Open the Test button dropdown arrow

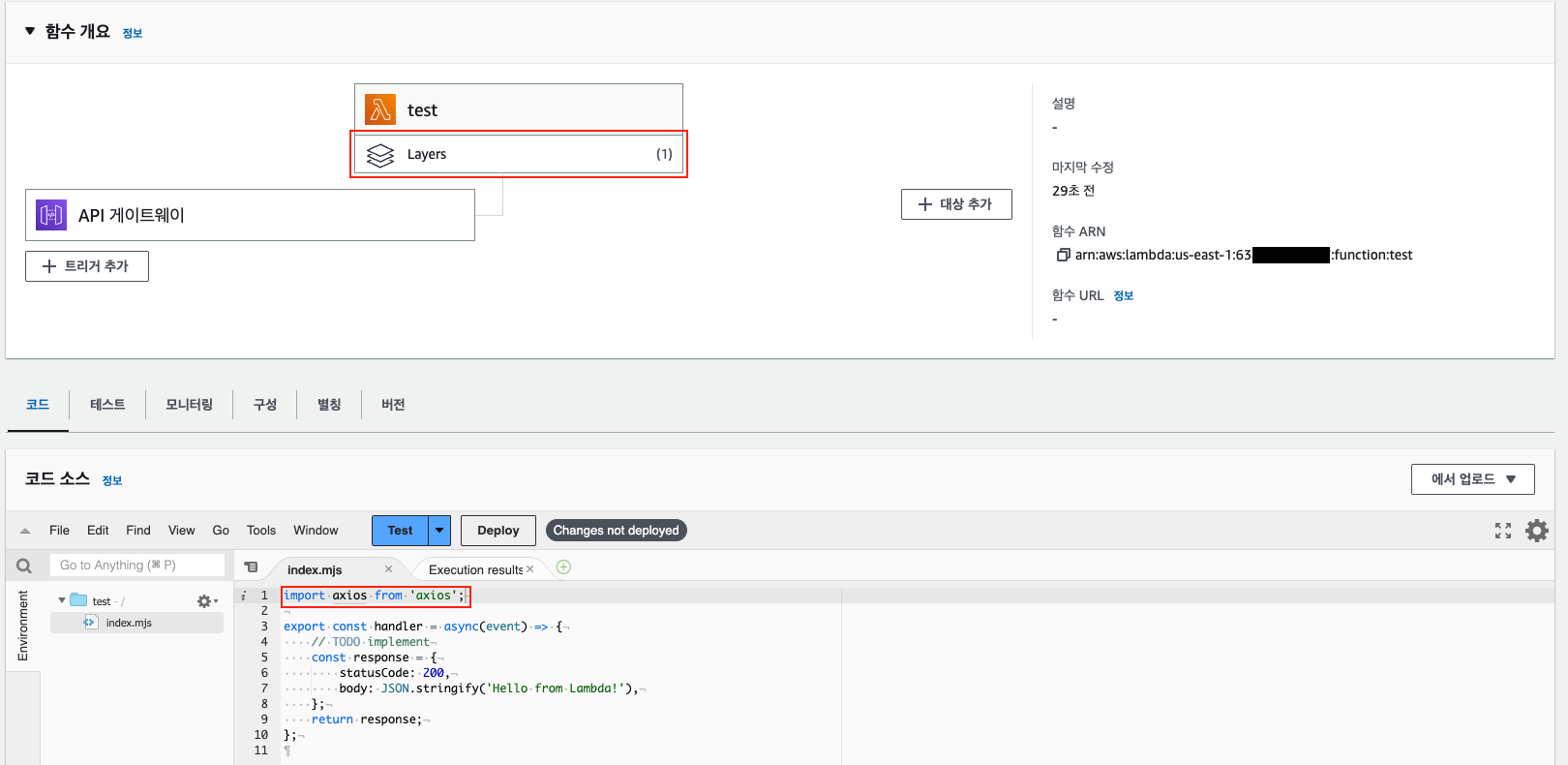[x=439, y=531]
